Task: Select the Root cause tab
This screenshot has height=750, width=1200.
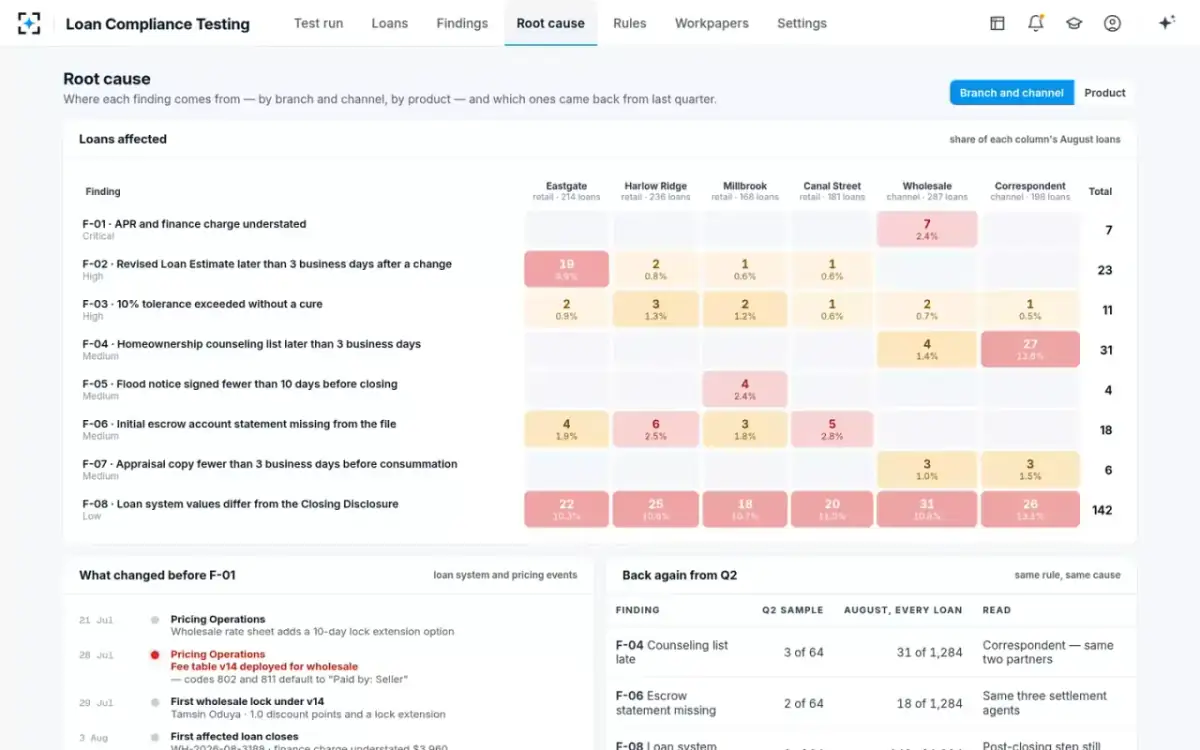Action: [550, 23]
